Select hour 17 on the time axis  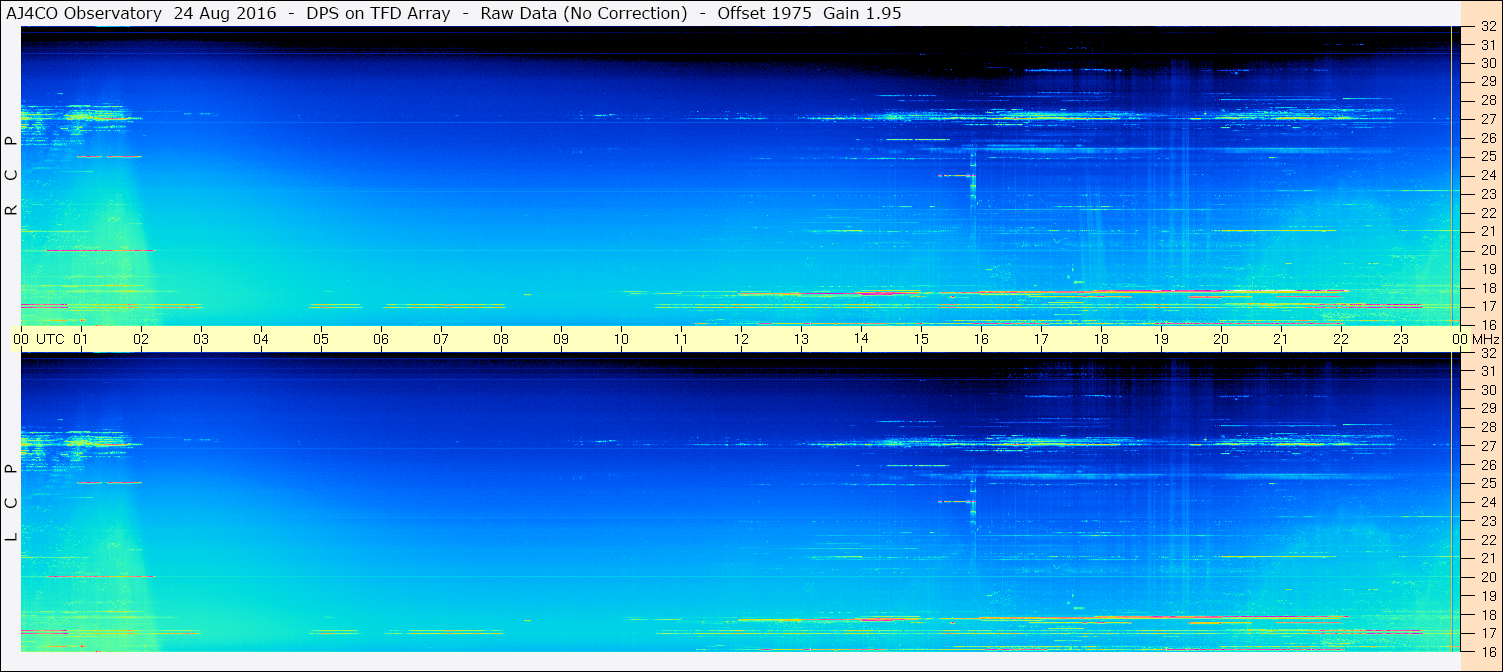pyautogui.click(x=1041, y=339)
